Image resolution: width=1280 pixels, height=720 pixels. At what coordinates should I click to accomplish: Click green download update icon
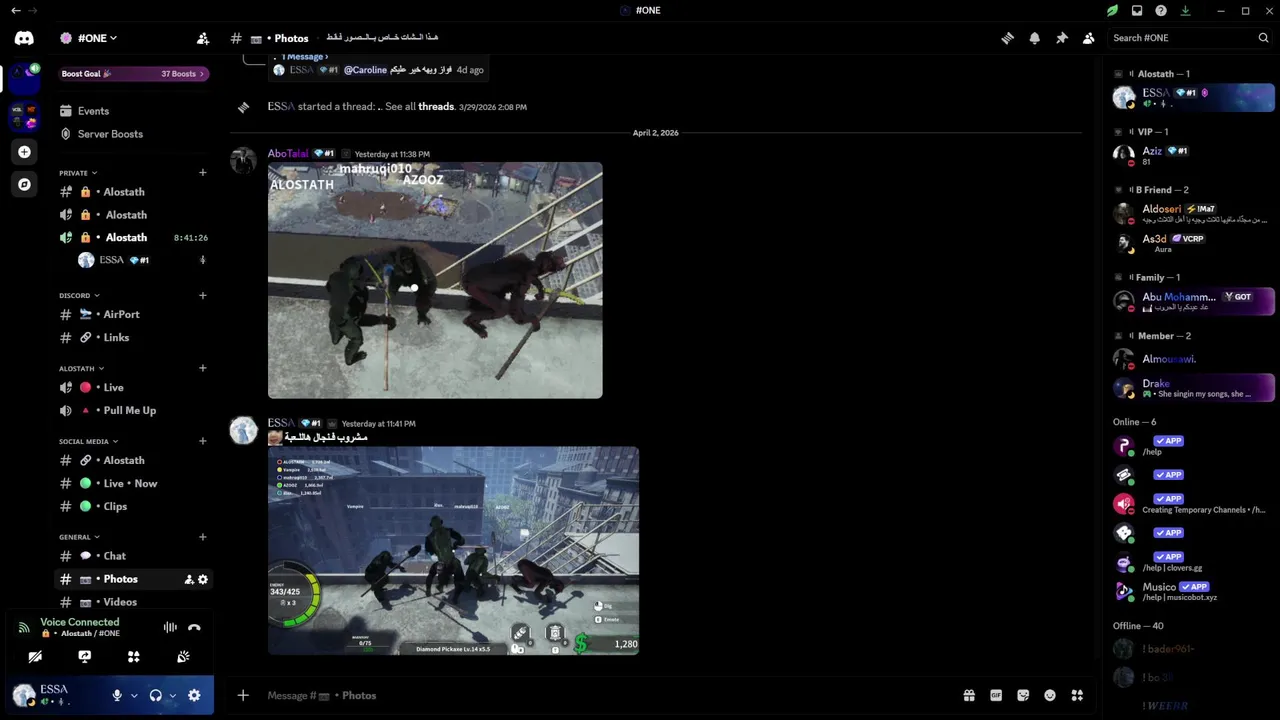click(1185, 10)
